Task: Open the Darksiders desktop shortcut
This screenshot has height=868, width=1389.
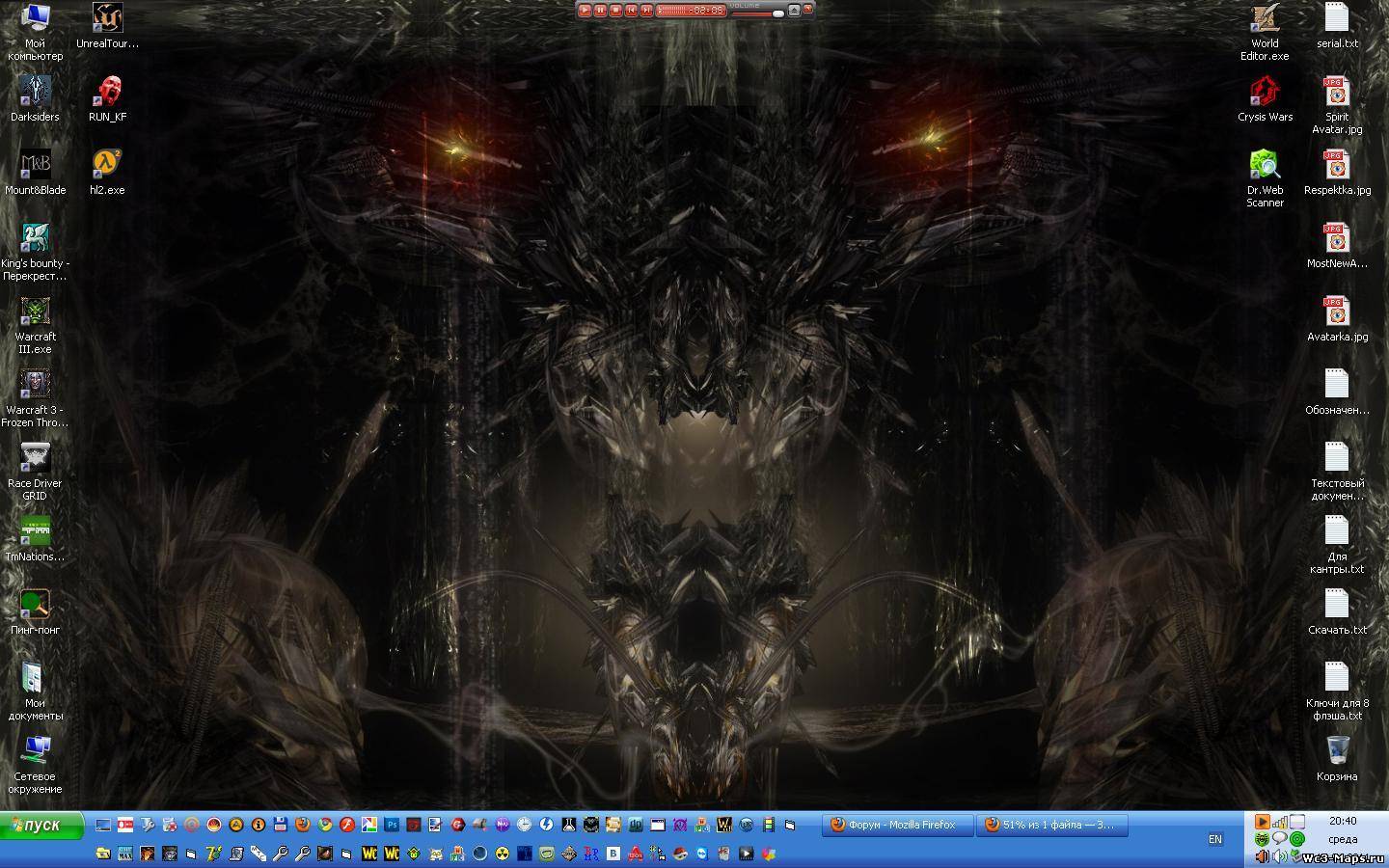Action: coord(35,93)
